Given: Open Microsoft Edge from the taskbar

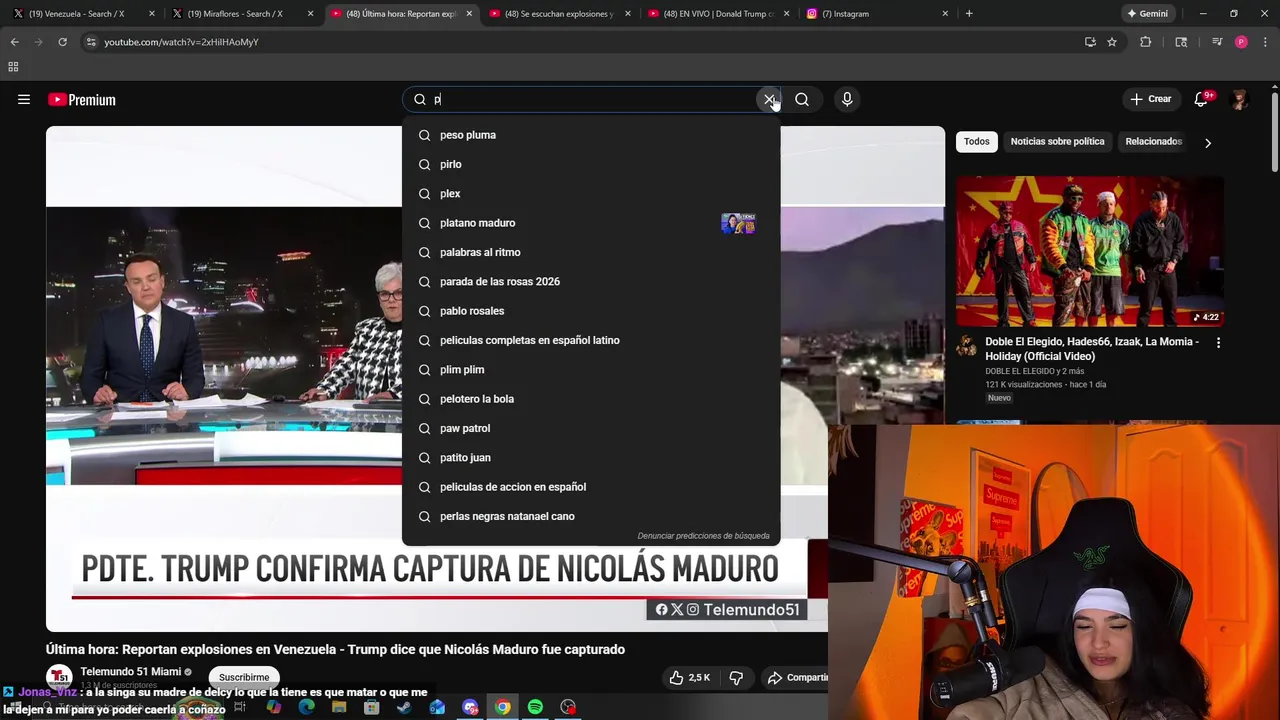Looking at the screenshot, I should coord(306,707).
